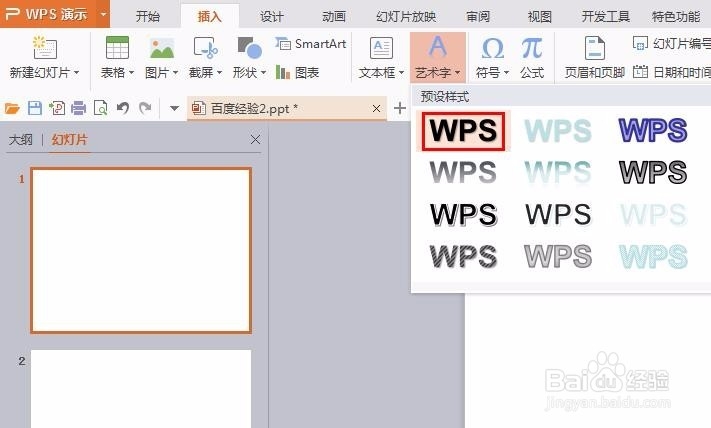Screen dimensions: 711x428
Task: Select the gray beveled WordArt preset in bottom row
Action: [558, 256]
